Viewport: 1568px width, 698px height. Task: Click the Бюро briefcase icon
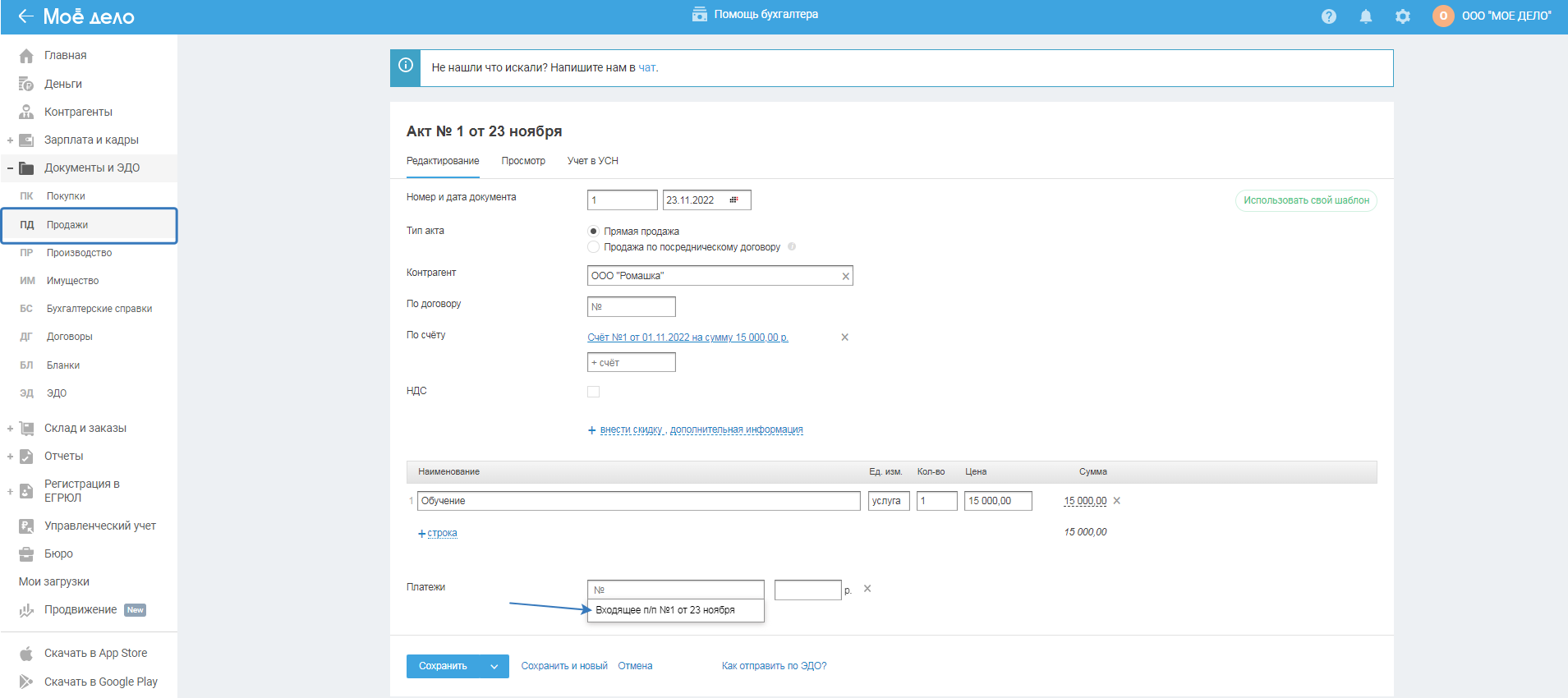pyautogui.click(x=26, y=554)
